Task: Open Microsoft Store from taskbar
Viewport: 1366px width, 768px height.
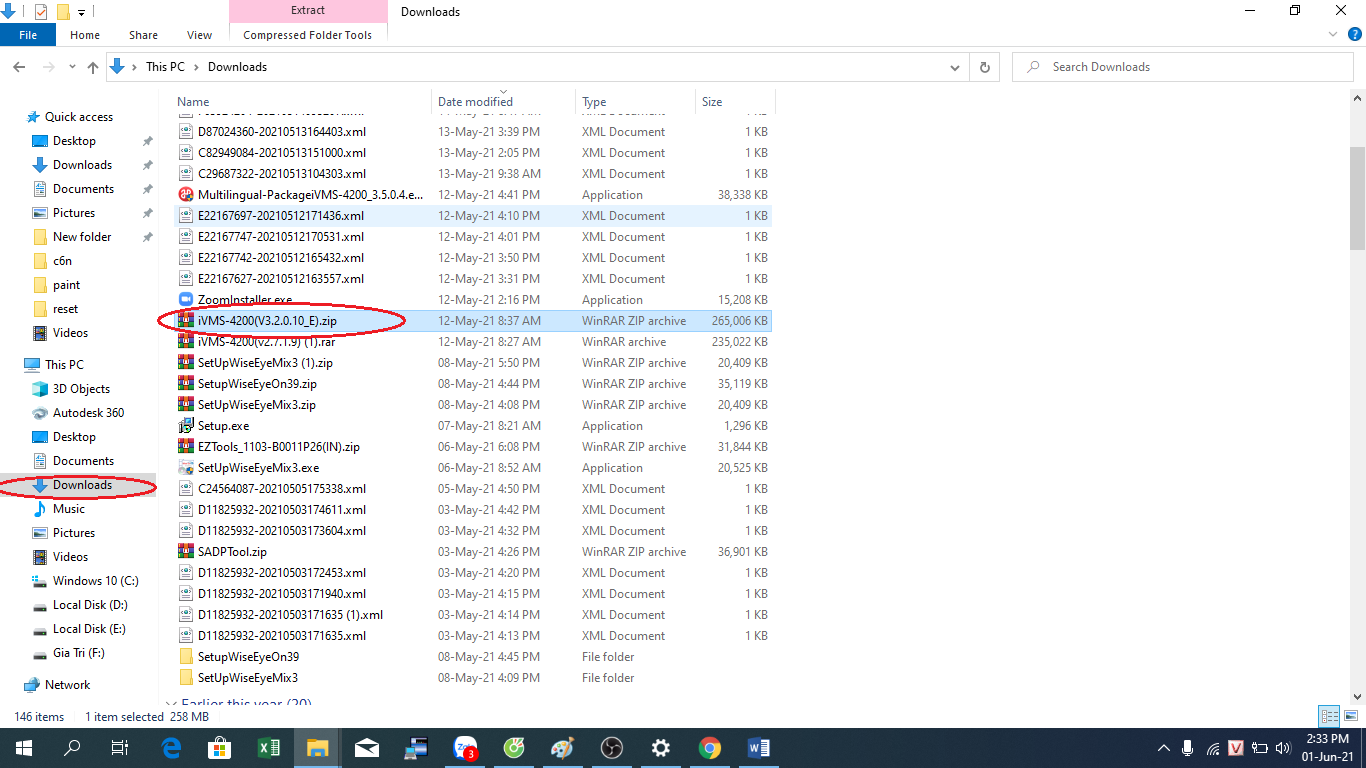Action: click(219, 748)
